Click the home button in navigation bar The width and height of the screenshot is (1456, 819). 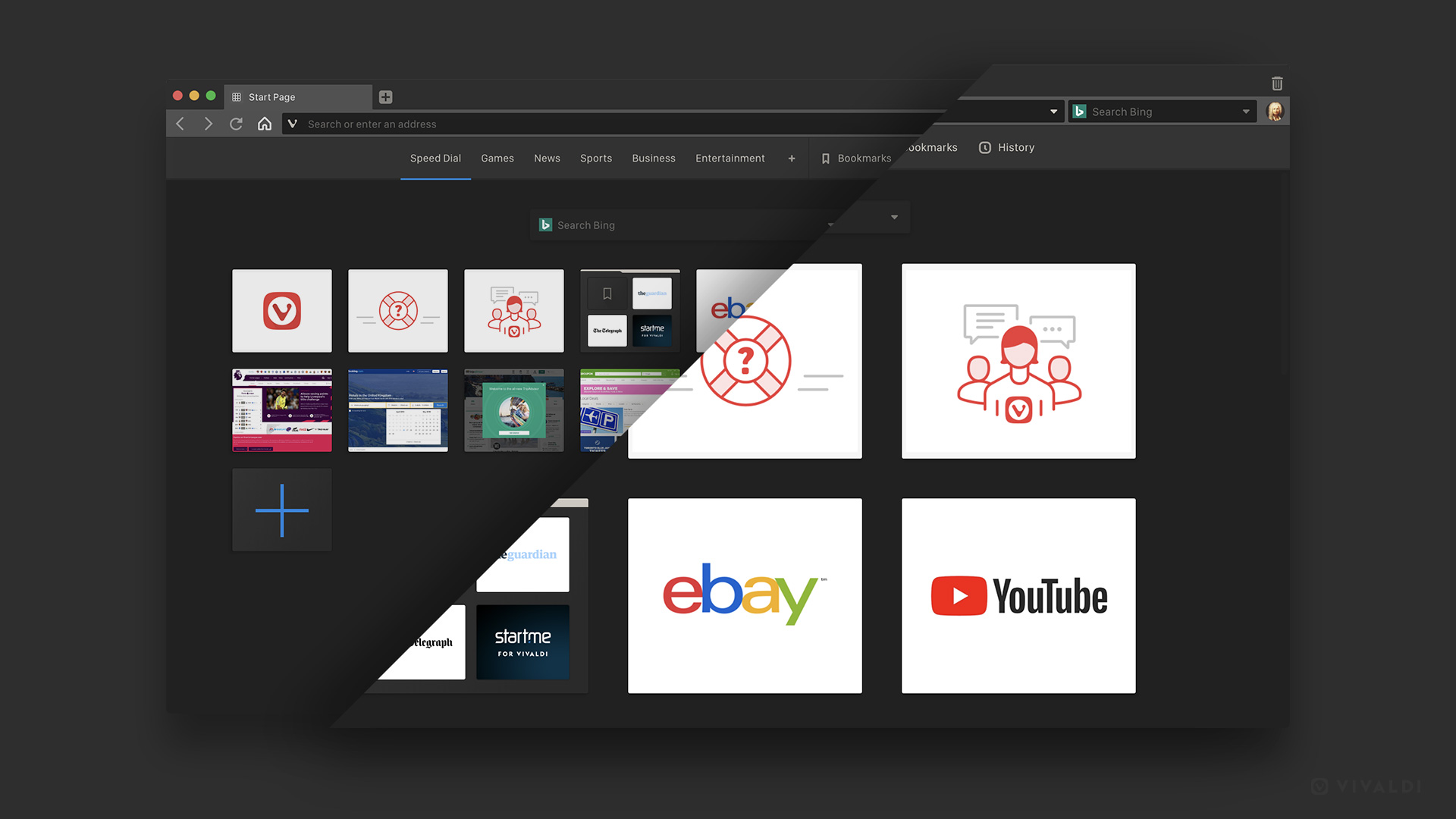(264, 123)
